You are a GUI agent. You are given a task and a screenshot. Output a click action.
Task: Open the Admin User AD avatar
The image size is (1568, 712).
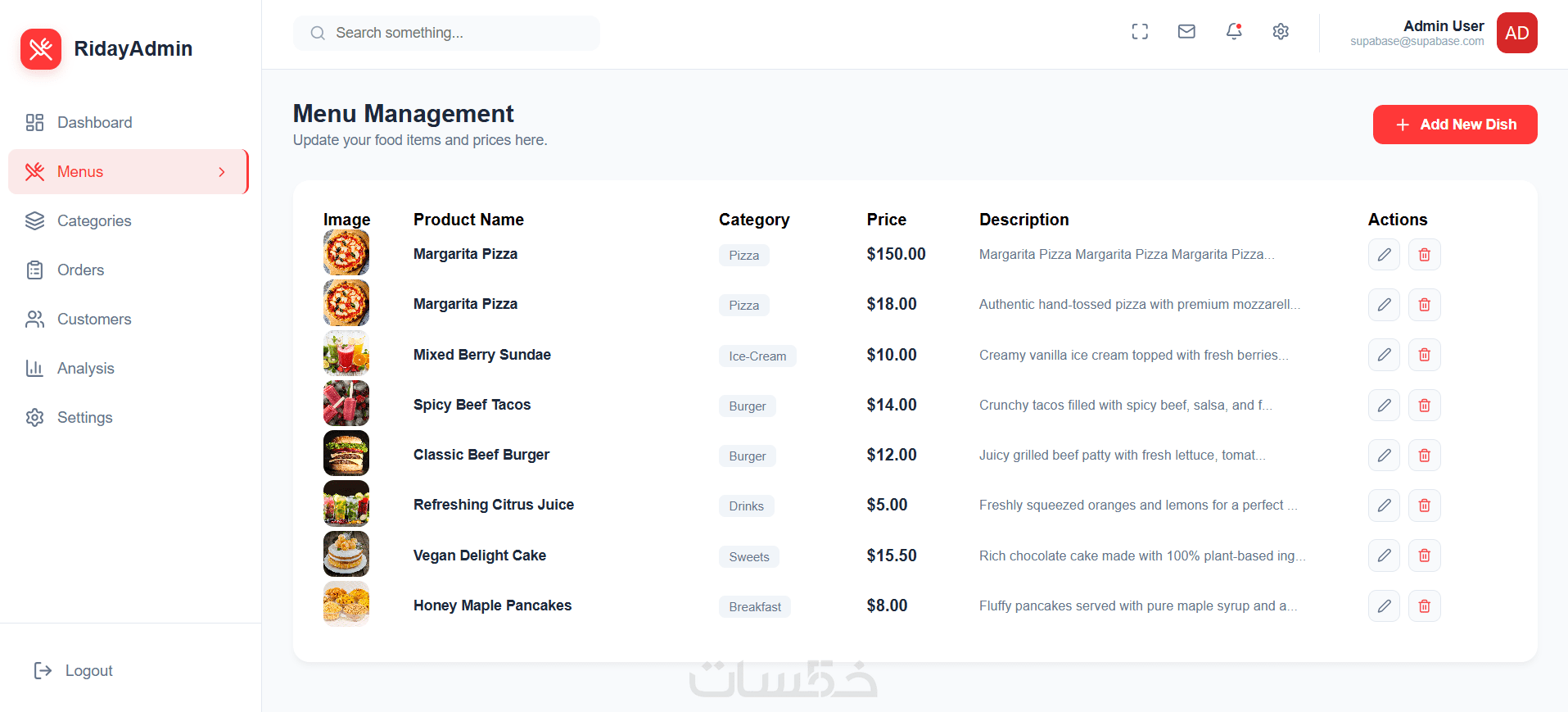[x=1516, y=33]
